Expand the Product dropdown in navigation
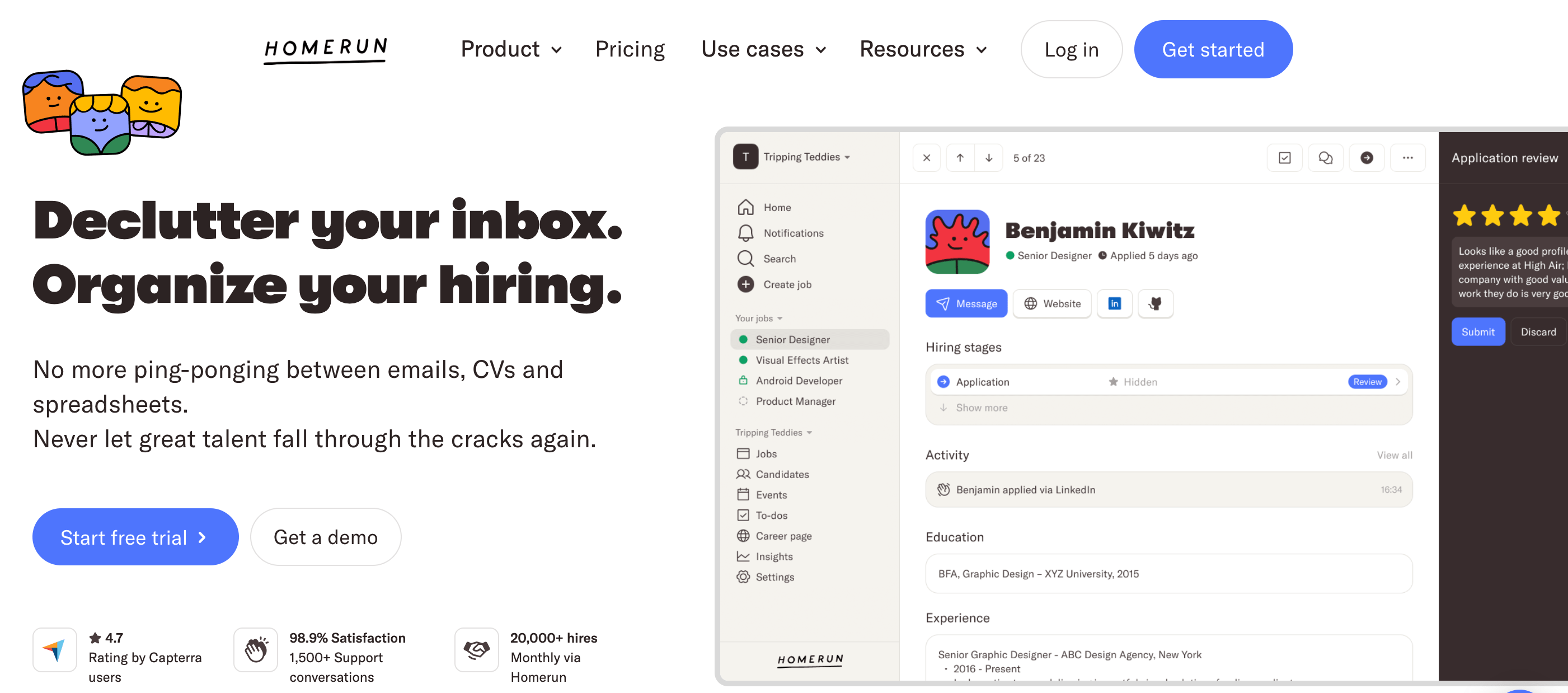The width and height of the screenshot is (1568, 693). click(511, 49)
